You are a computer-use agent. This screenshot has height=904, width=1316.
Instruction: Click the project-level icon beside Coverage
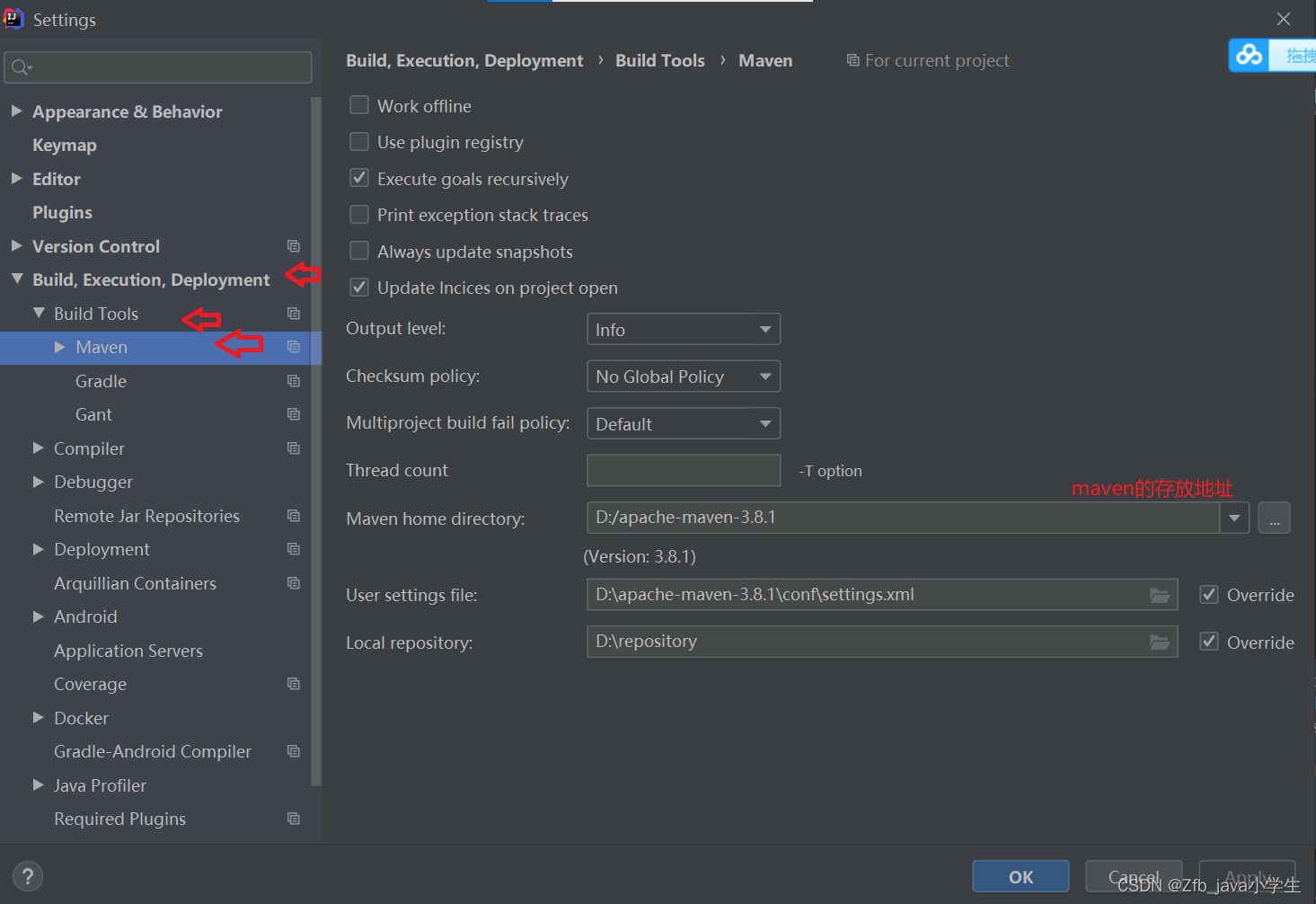click(x=293, y=684)
